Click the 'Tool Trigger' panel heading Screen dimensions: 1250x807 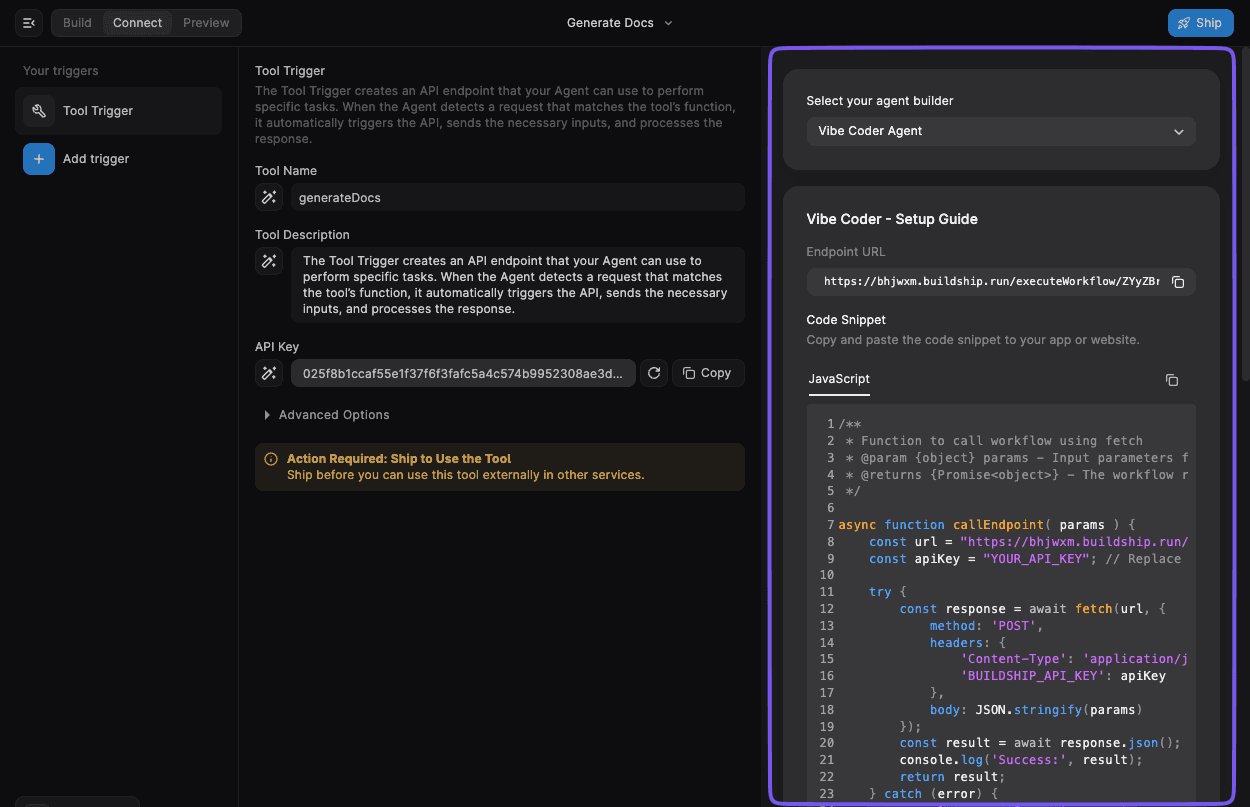290,71
